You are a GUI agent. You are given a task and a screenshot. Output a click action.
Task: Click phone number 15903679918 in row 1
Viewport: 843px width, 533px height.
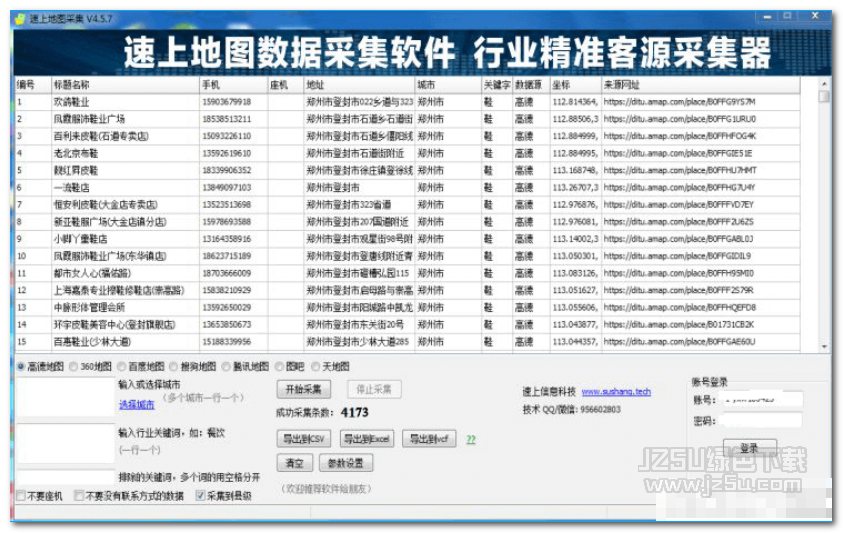click(226, 102)
